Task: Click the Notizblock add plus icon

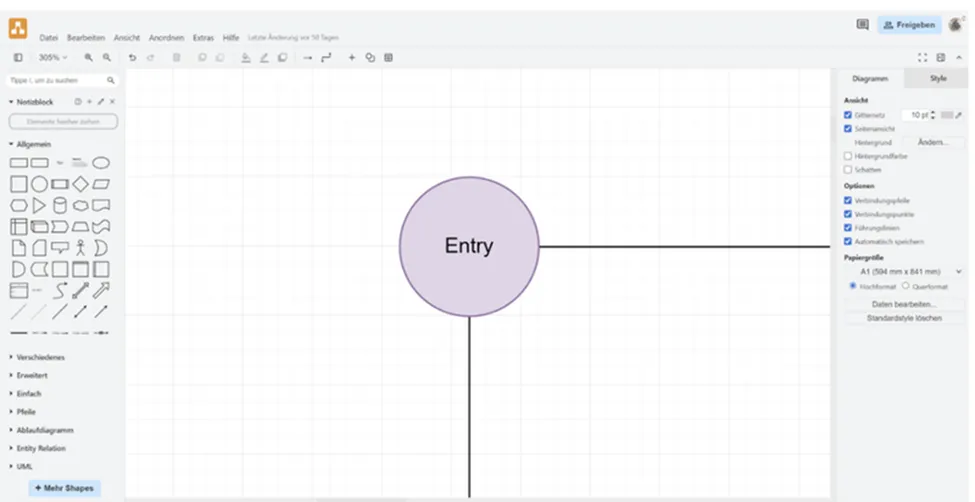Action: tap(90, 101)
